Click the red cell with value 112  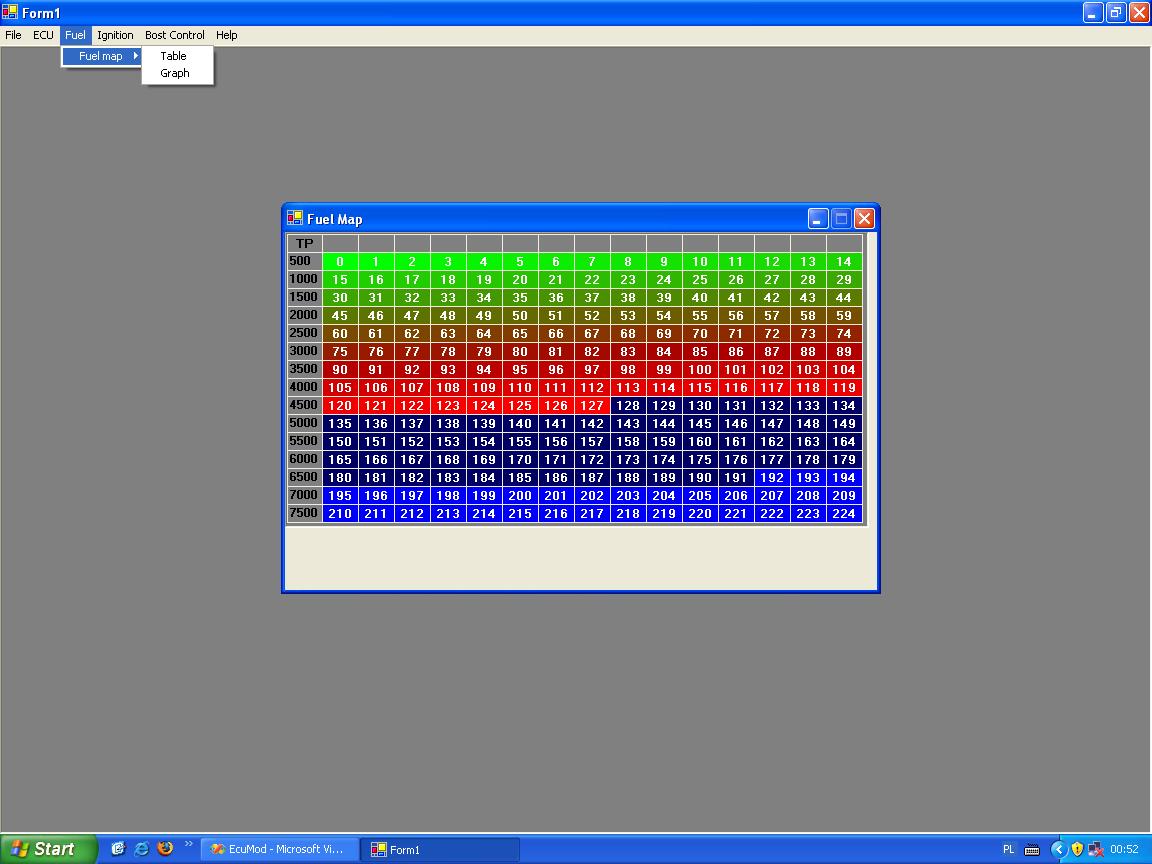click(x=592, y=388)
